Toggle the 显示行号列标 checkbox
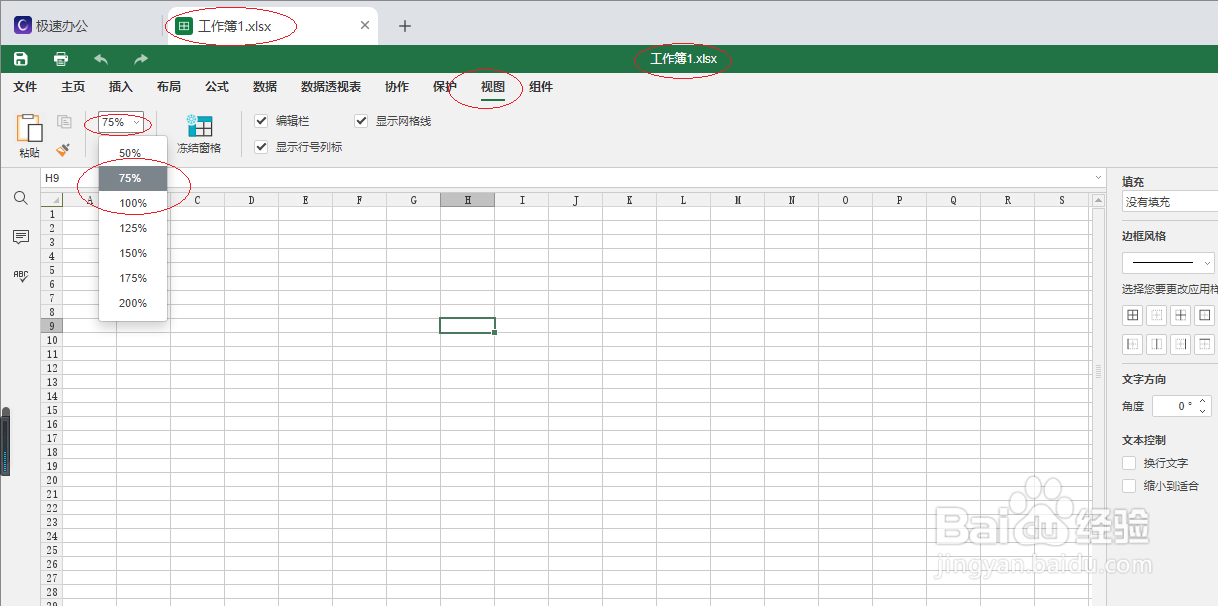1218x606 pixels. (x=261, y=146)
